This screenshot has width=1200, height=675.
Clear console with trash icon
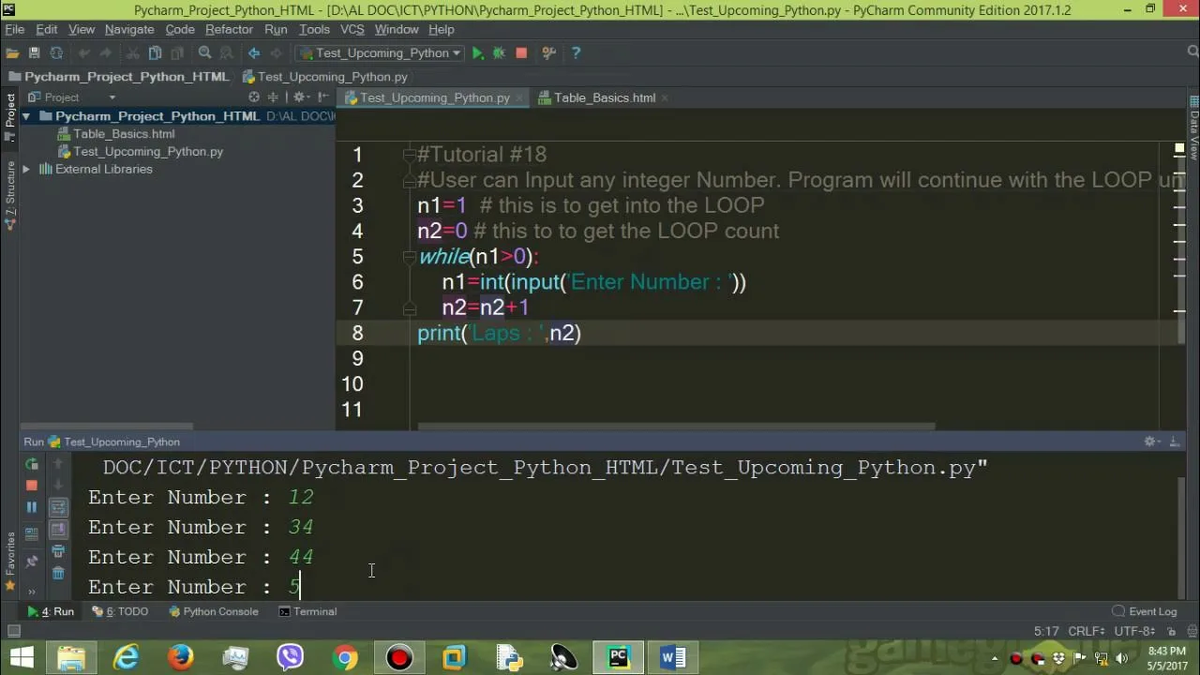point(58,573)
